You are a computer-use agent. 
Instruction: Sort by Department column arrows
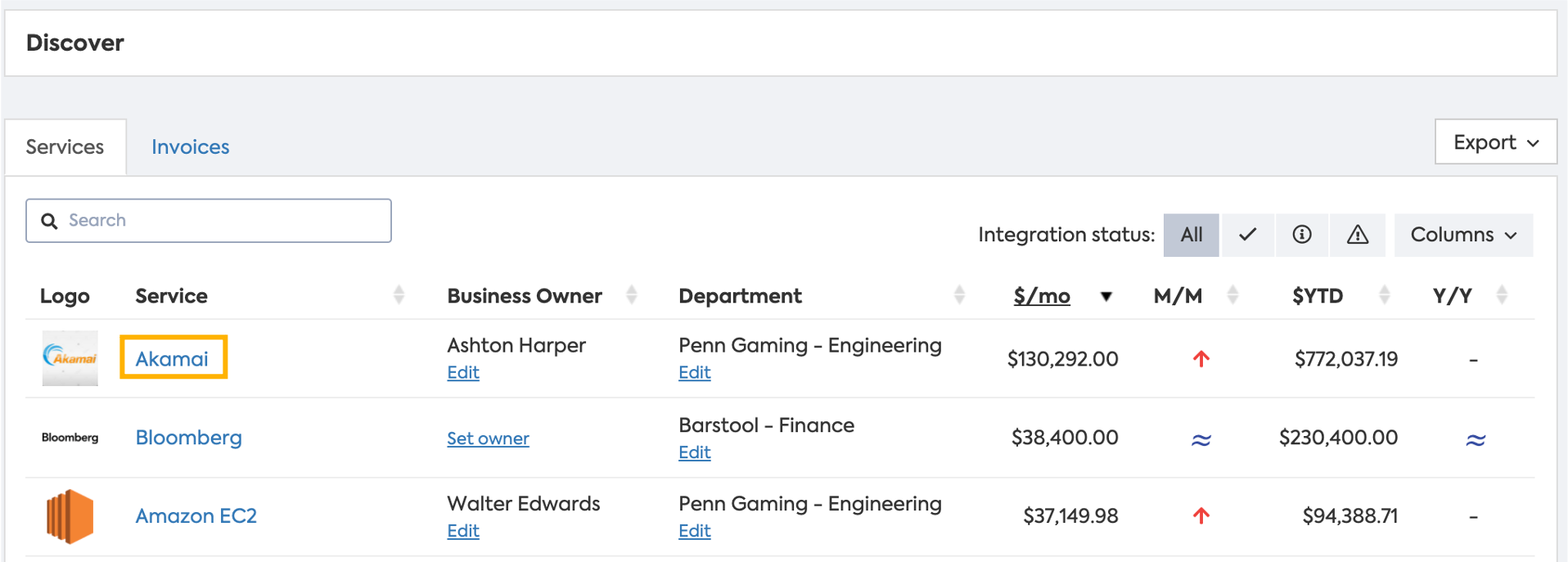coord(959,295)
